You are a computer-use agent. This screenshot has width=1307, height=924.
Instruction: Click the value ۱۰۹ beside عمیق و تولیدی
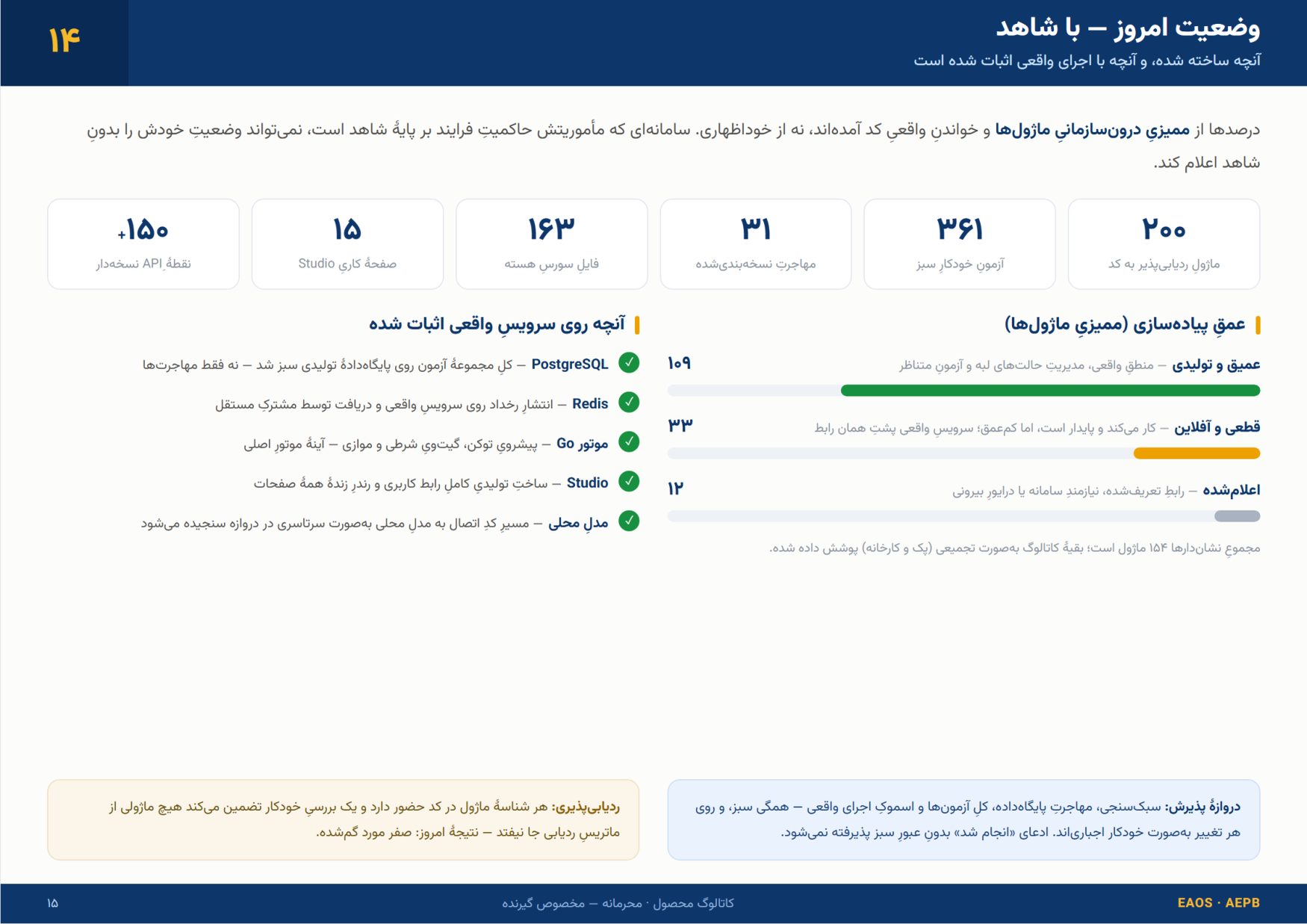tap(679, 363)
